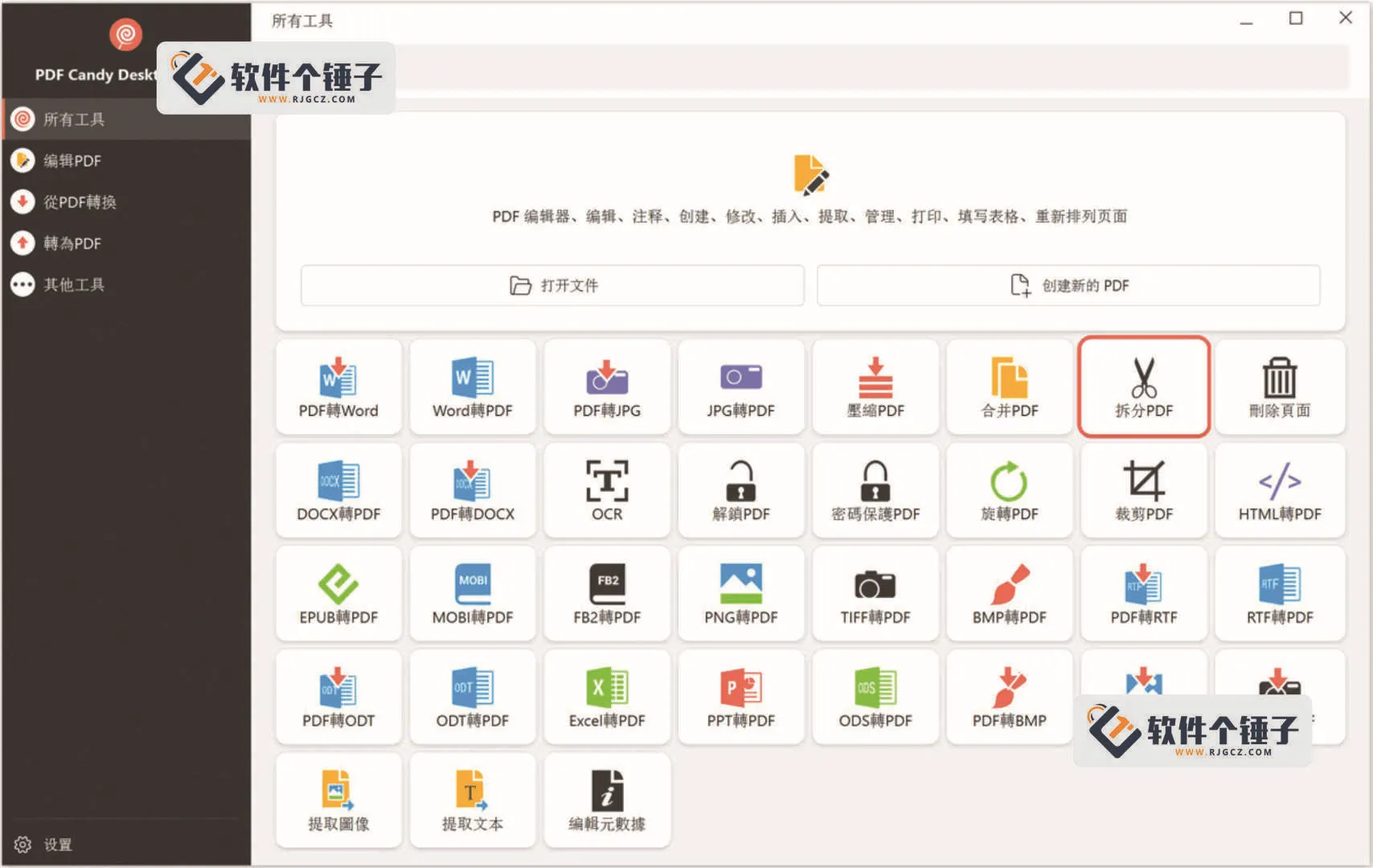Launch the HTML轉PDF converter
Screen dimensions: 1373x868
tap(1279, 490)
